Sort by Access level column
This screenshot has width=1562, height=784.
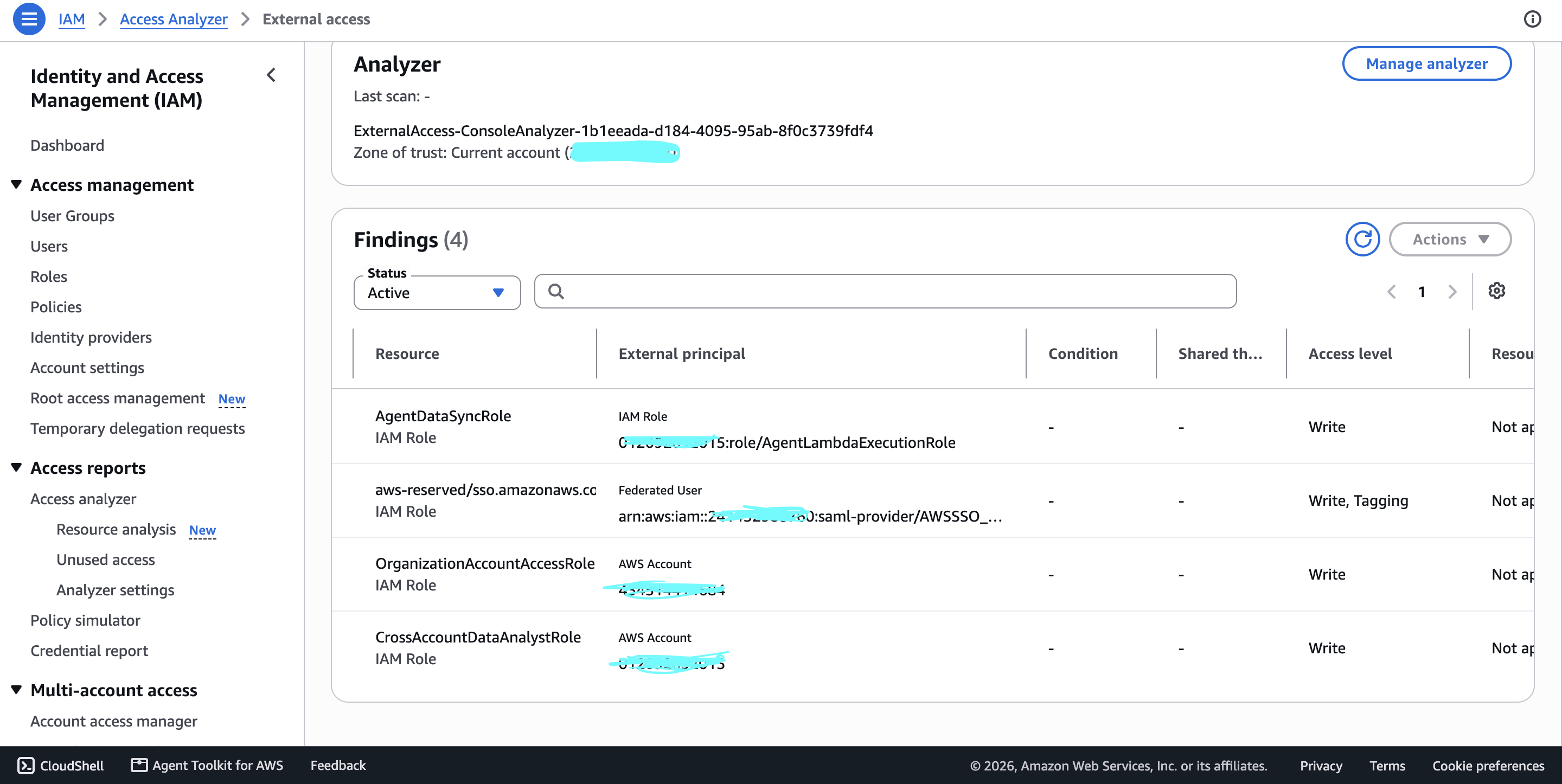pyautogui.click(x=1350, y=354)
